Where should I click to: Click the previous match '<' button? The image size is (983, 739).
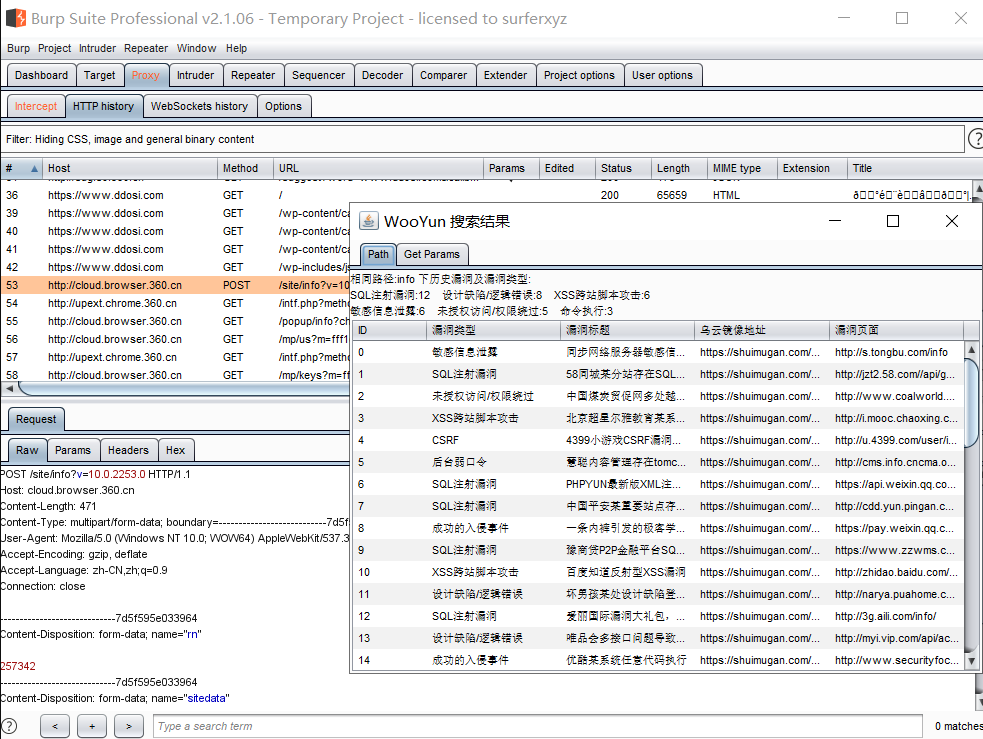(x=55, y=726)
